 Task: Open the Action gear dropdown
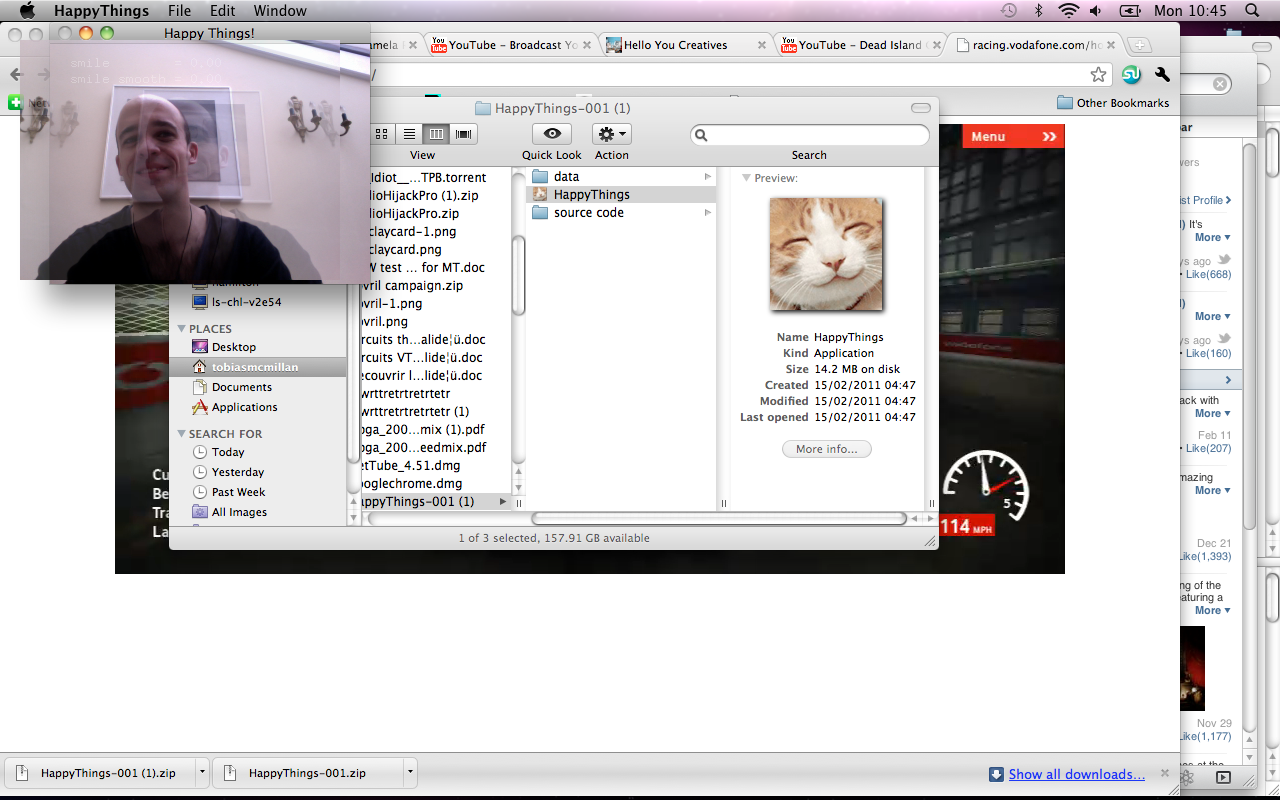tap(611, 134)
